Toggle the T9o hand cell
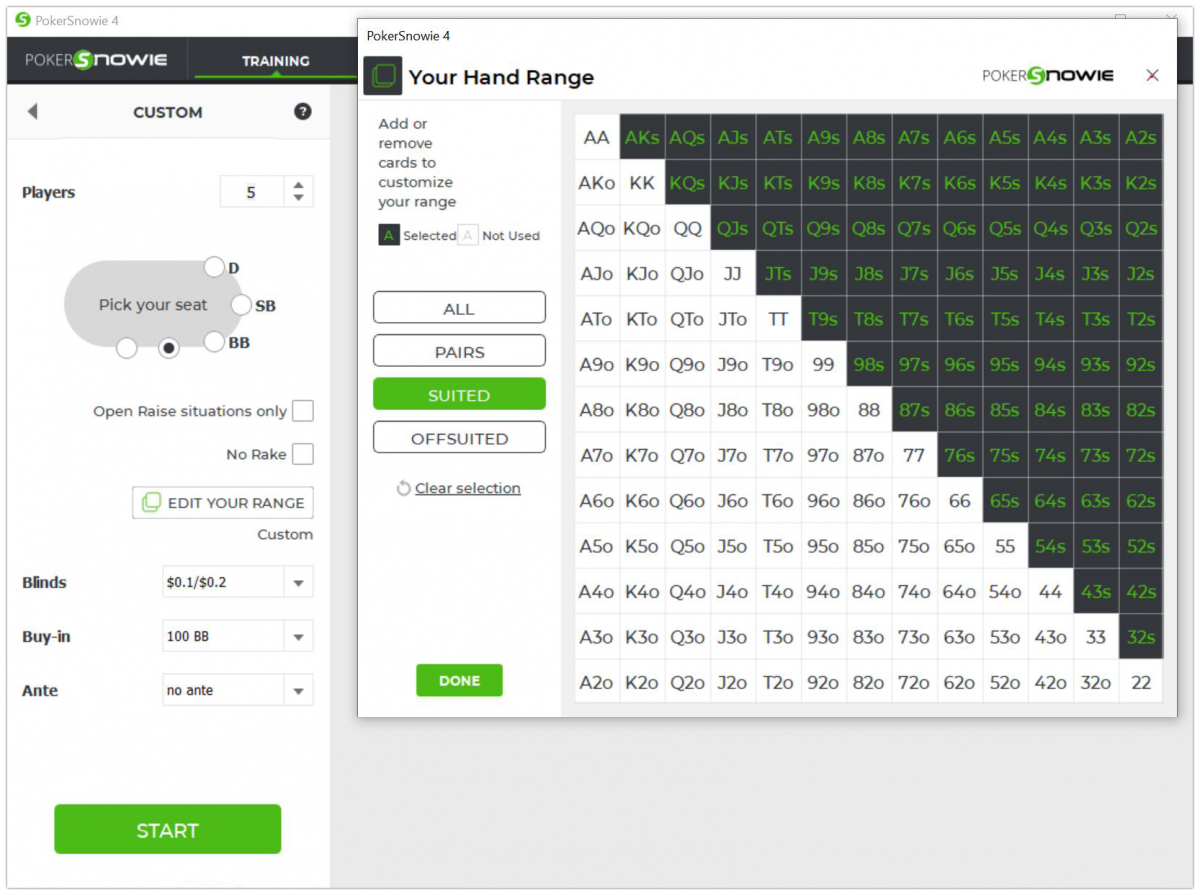Viewport: 1200px width, 895px height. tap(778, 364)
